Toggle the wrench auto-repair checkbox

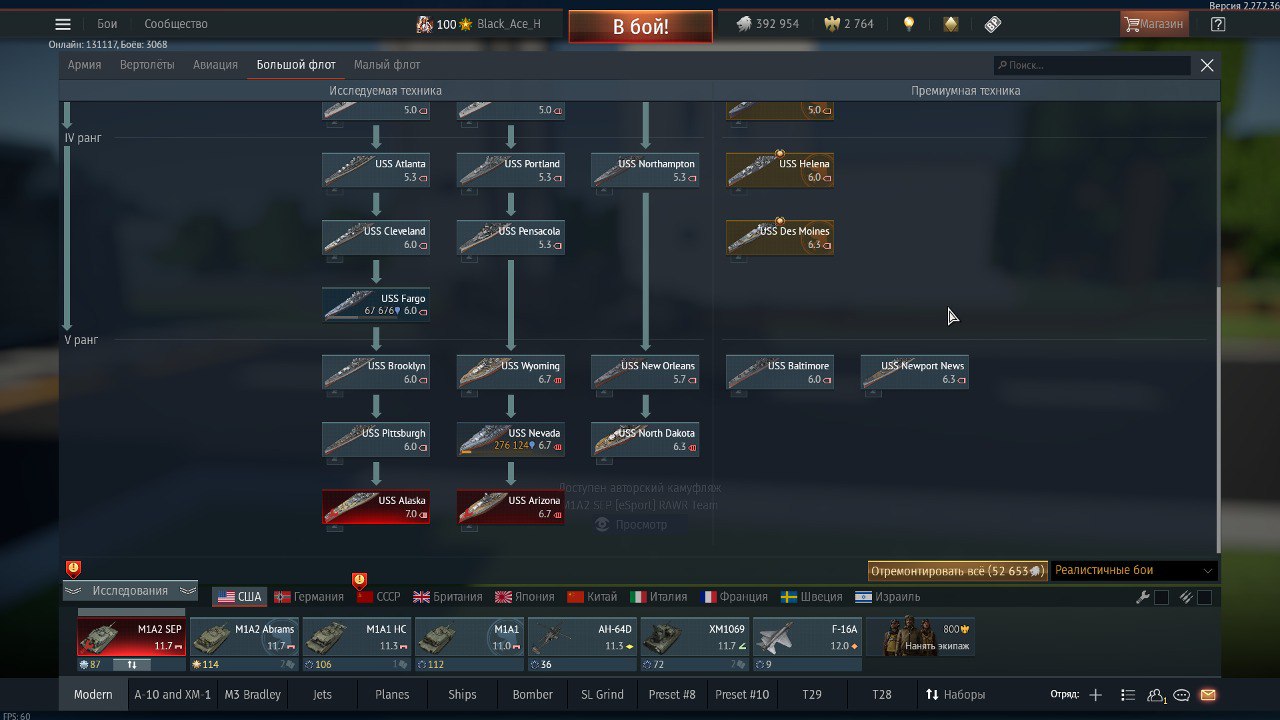[1161, 598]
